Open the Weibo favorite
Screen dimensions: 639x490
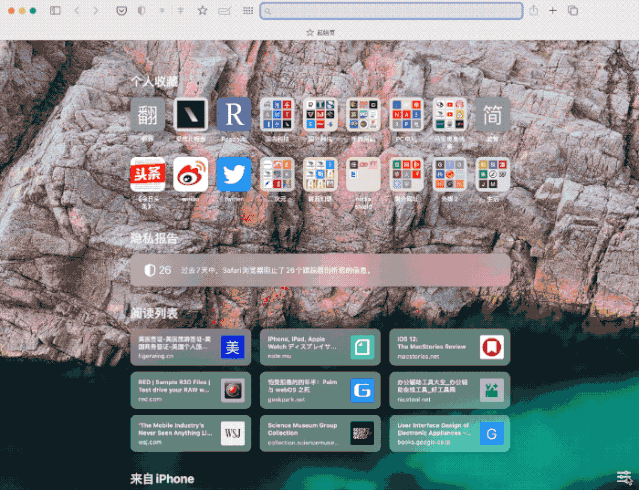(x=191, y=174)
